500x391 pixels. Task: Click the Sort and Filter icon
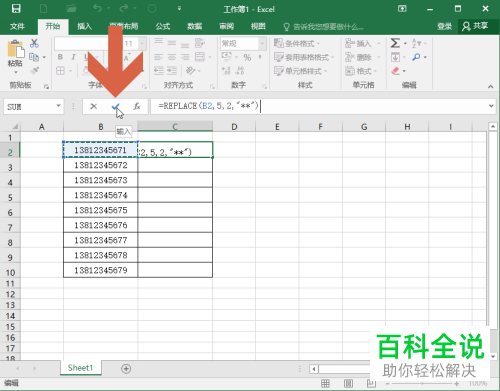pos(416,43)
